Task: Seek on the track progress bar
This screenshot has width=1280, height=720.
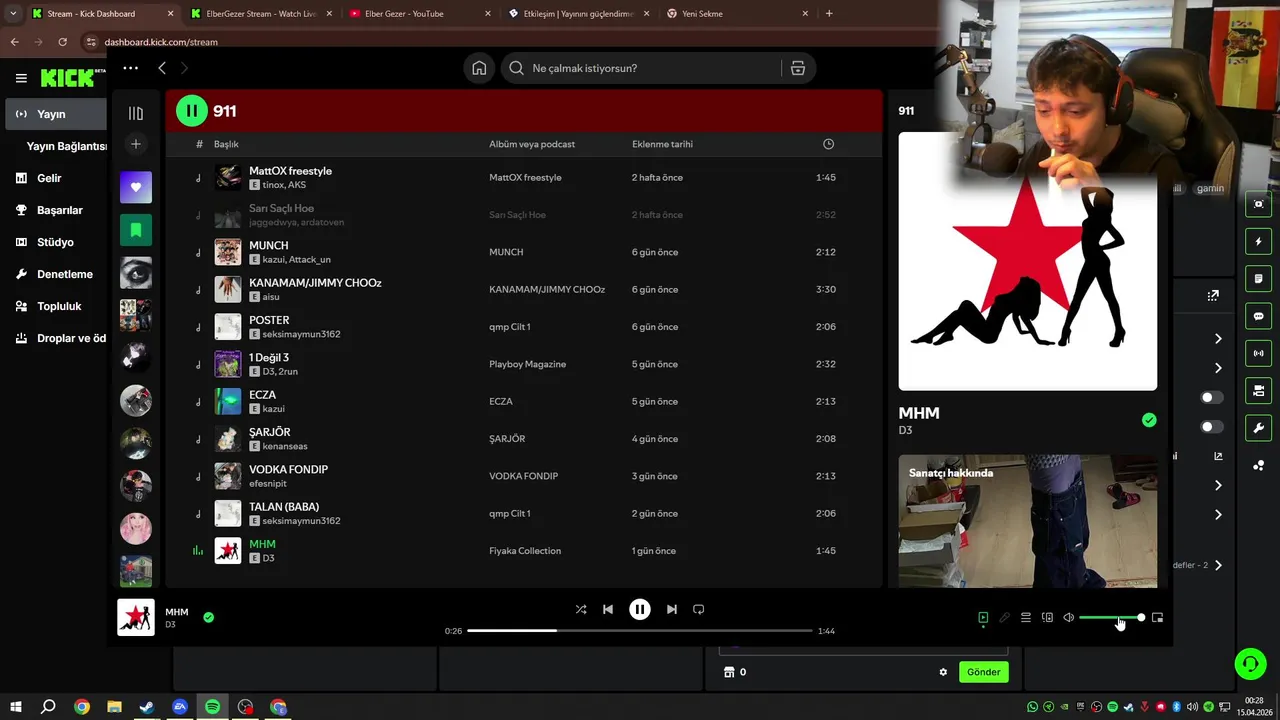Action: (640, 631)
